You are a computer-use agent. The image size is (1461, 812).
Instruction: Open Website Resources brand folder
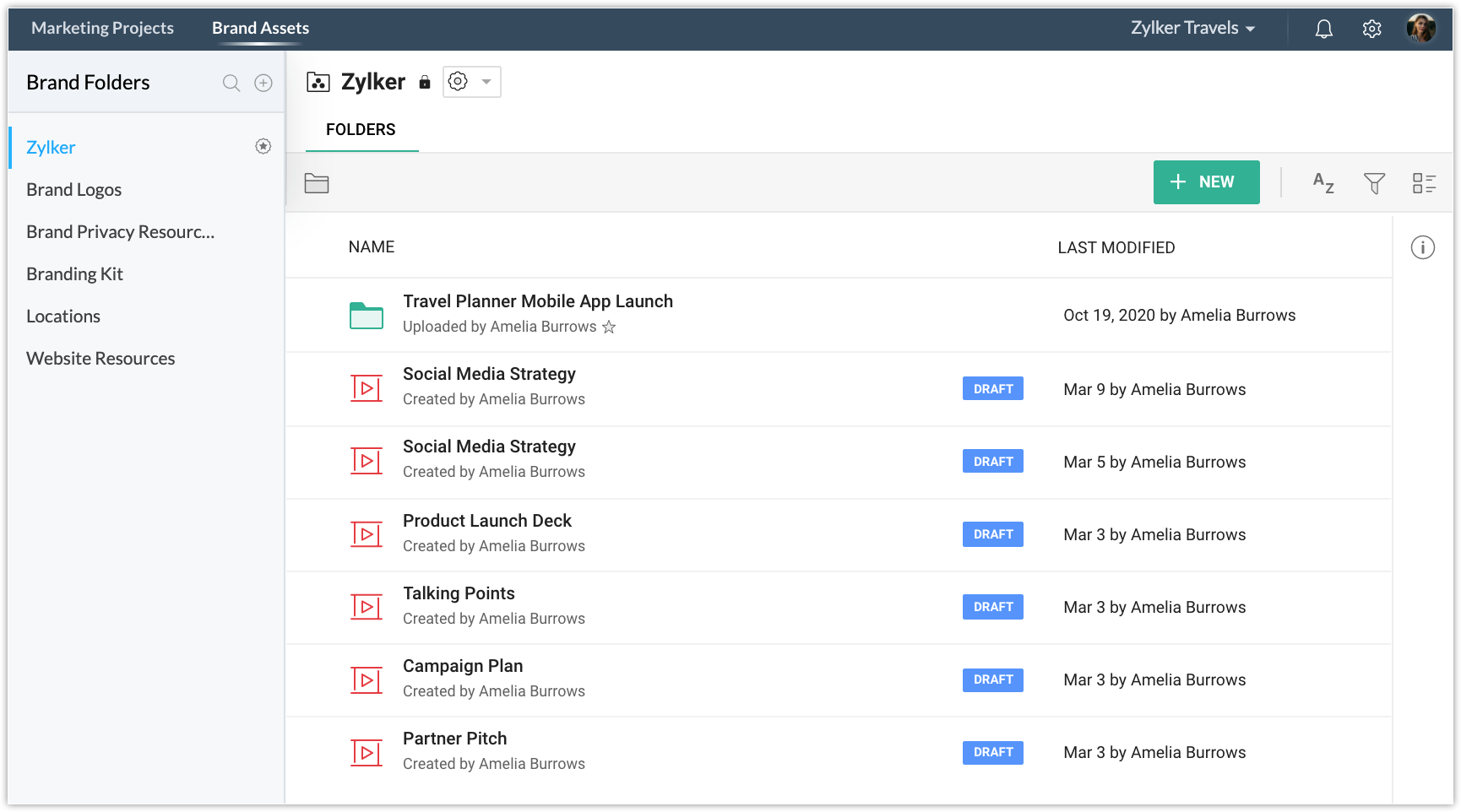100,359
